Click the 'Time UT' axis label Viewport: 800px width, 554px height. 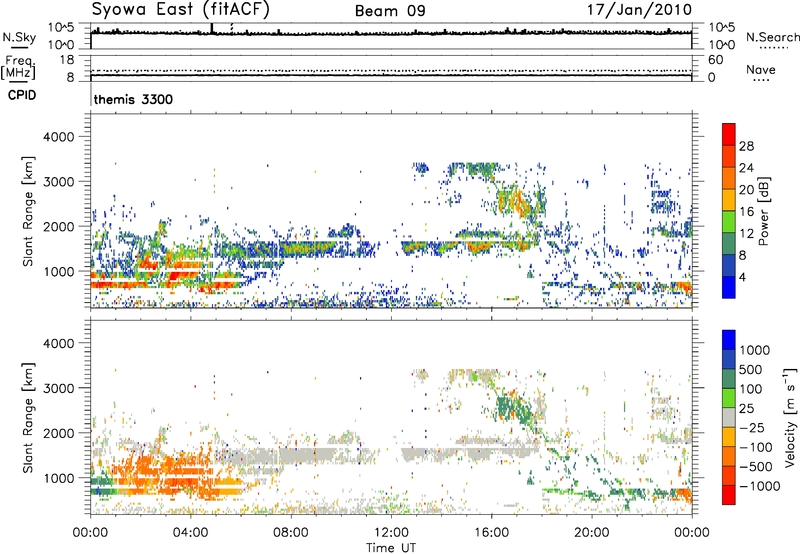[x=391, y=548]
